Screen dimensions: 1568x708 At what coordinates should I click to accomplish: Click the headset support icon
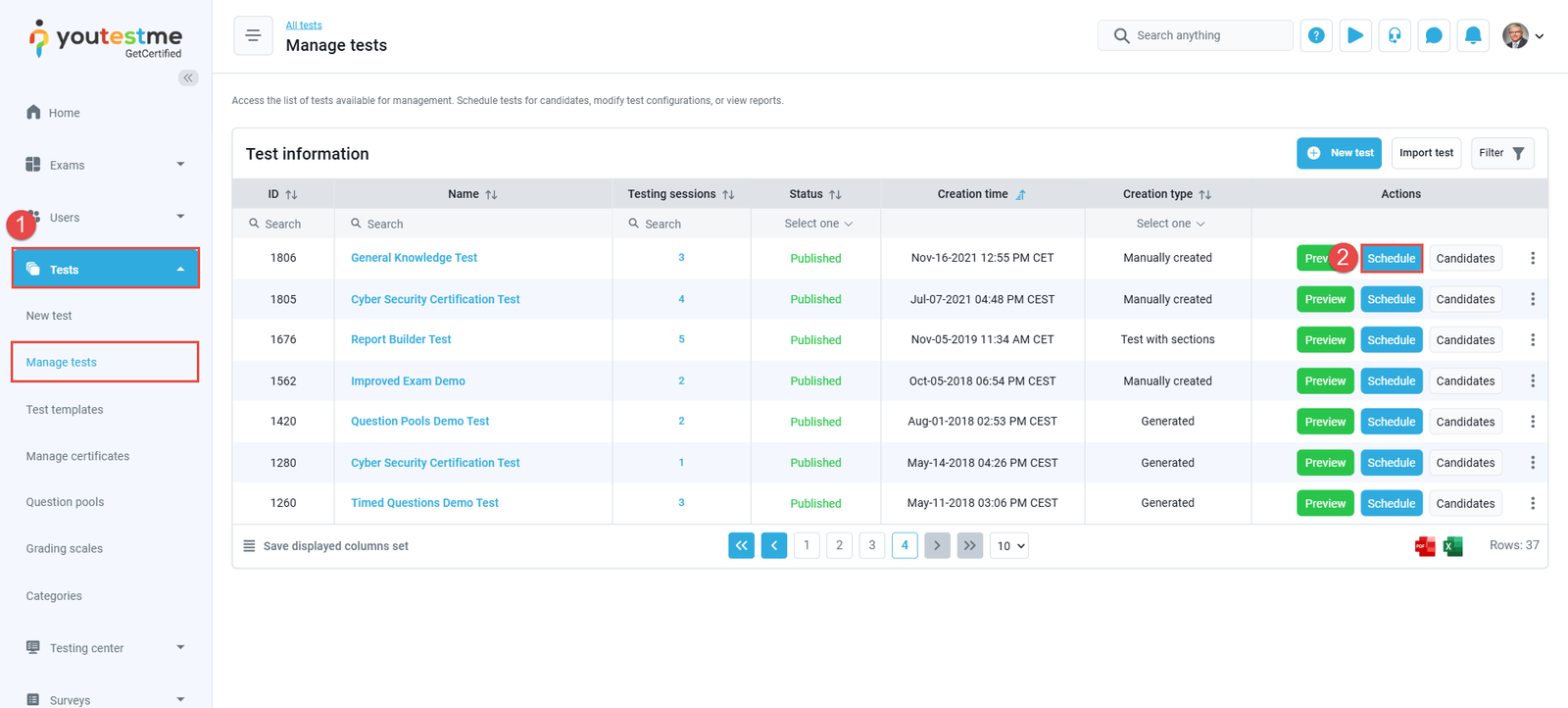tap(1395, 35)
